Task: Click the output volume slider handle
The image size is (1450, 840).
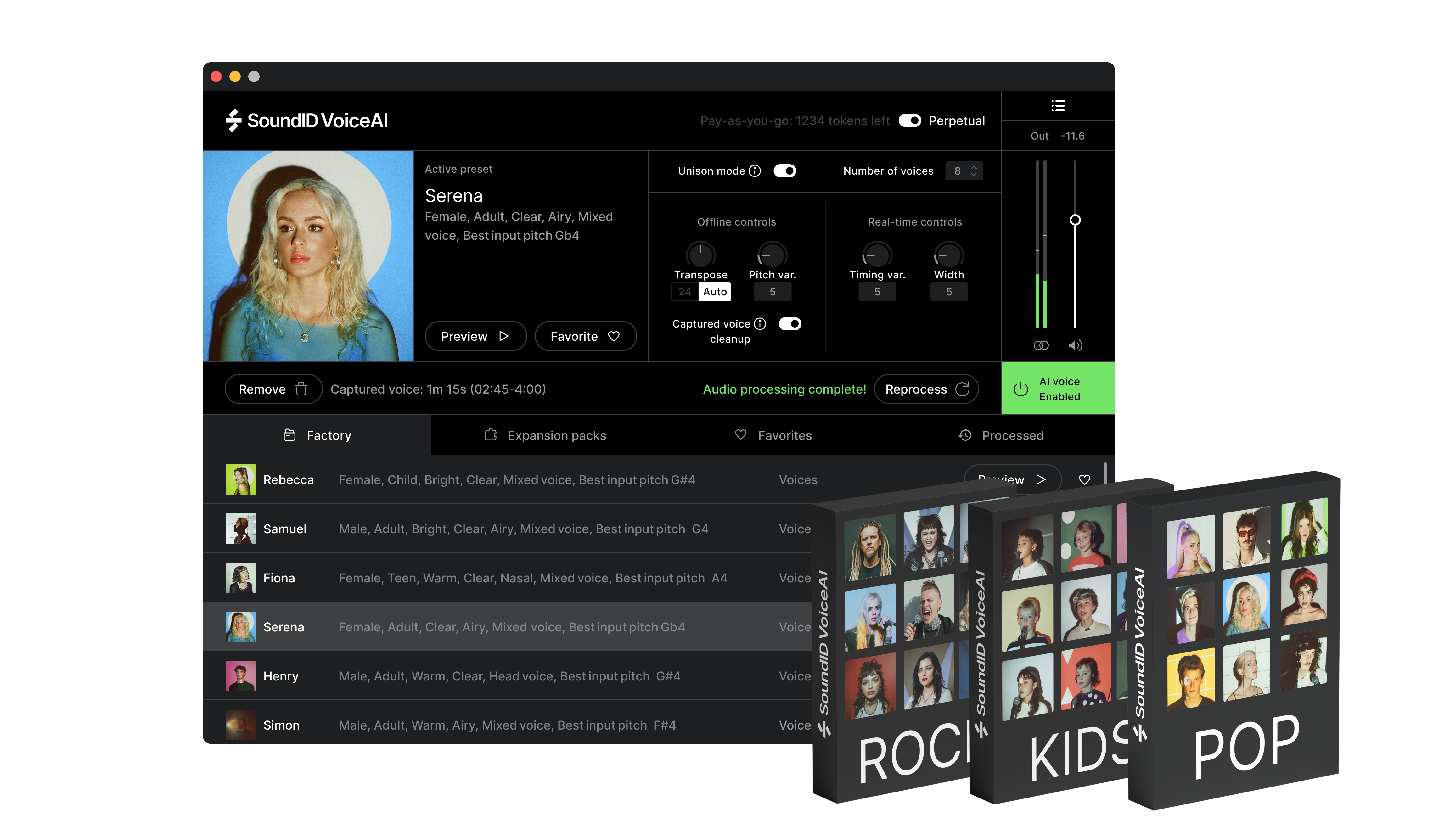Action: point(1075,220)
